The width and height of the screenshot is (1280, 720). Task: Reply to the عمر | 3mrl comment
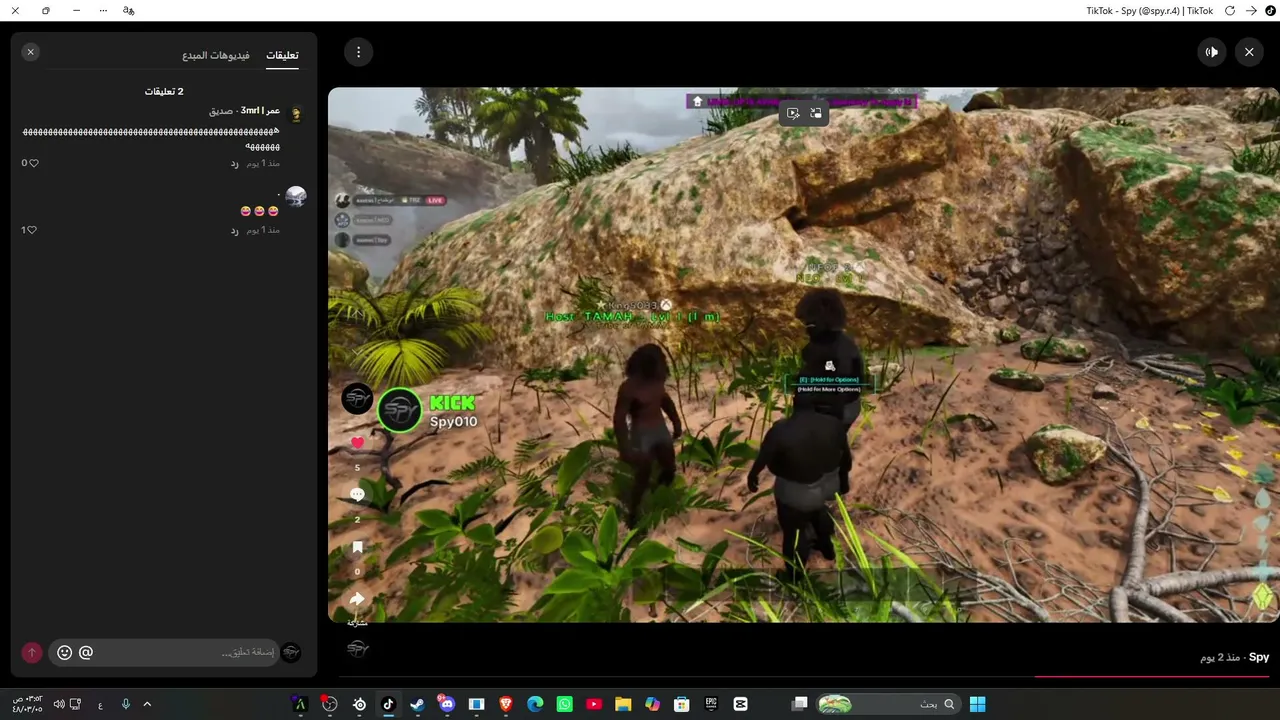[234, 163]
